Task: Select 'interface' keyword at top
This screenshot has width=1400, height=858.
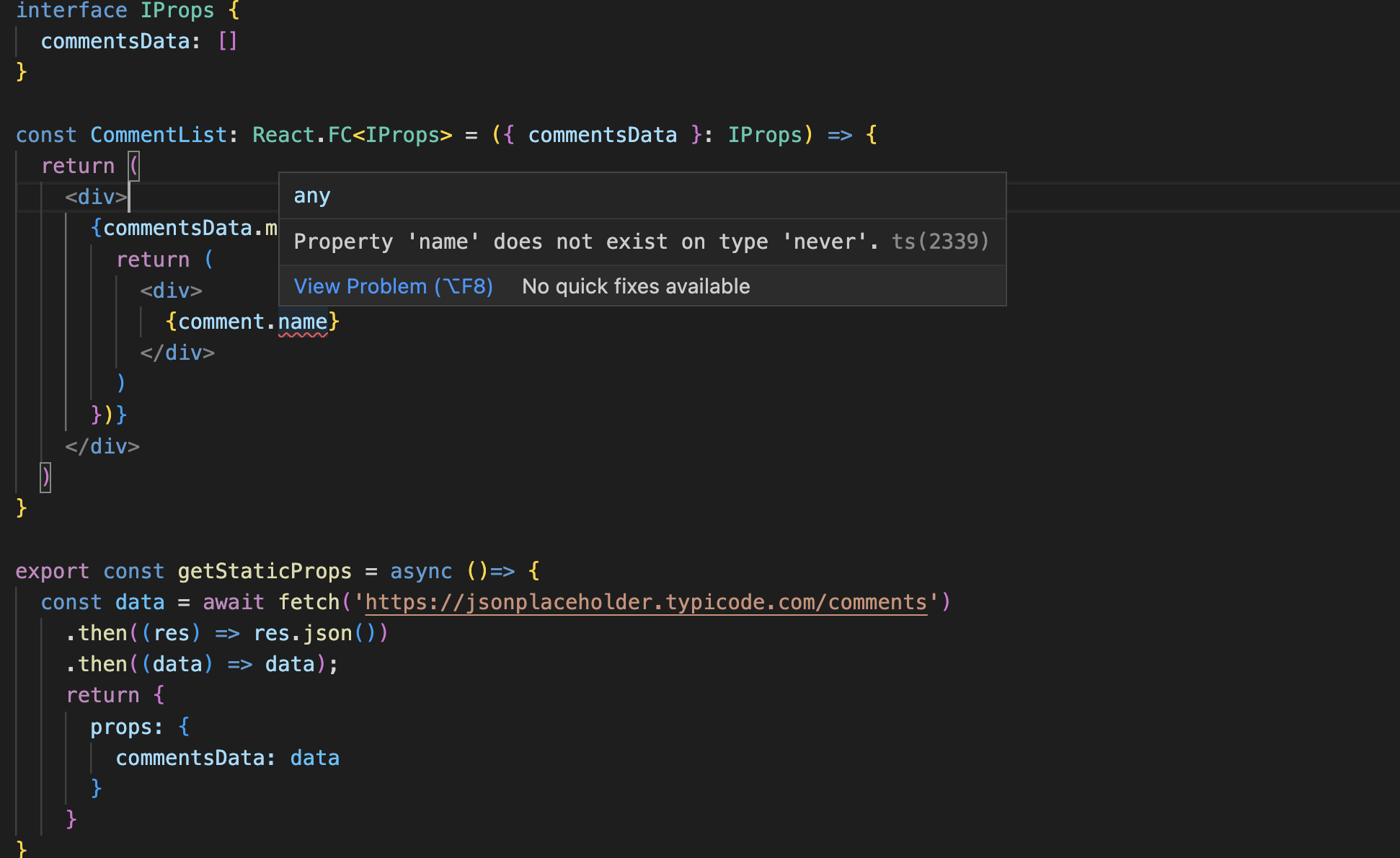Action: [x=71, y=10]
